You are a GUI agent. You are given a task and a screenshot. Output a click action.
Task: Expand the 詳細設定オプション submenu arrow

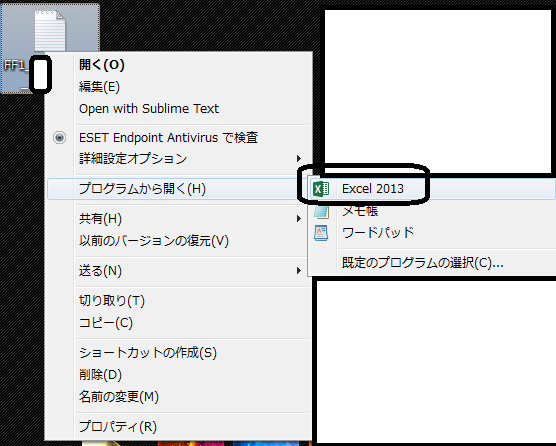pyautogui.click(x=299, y=158)
